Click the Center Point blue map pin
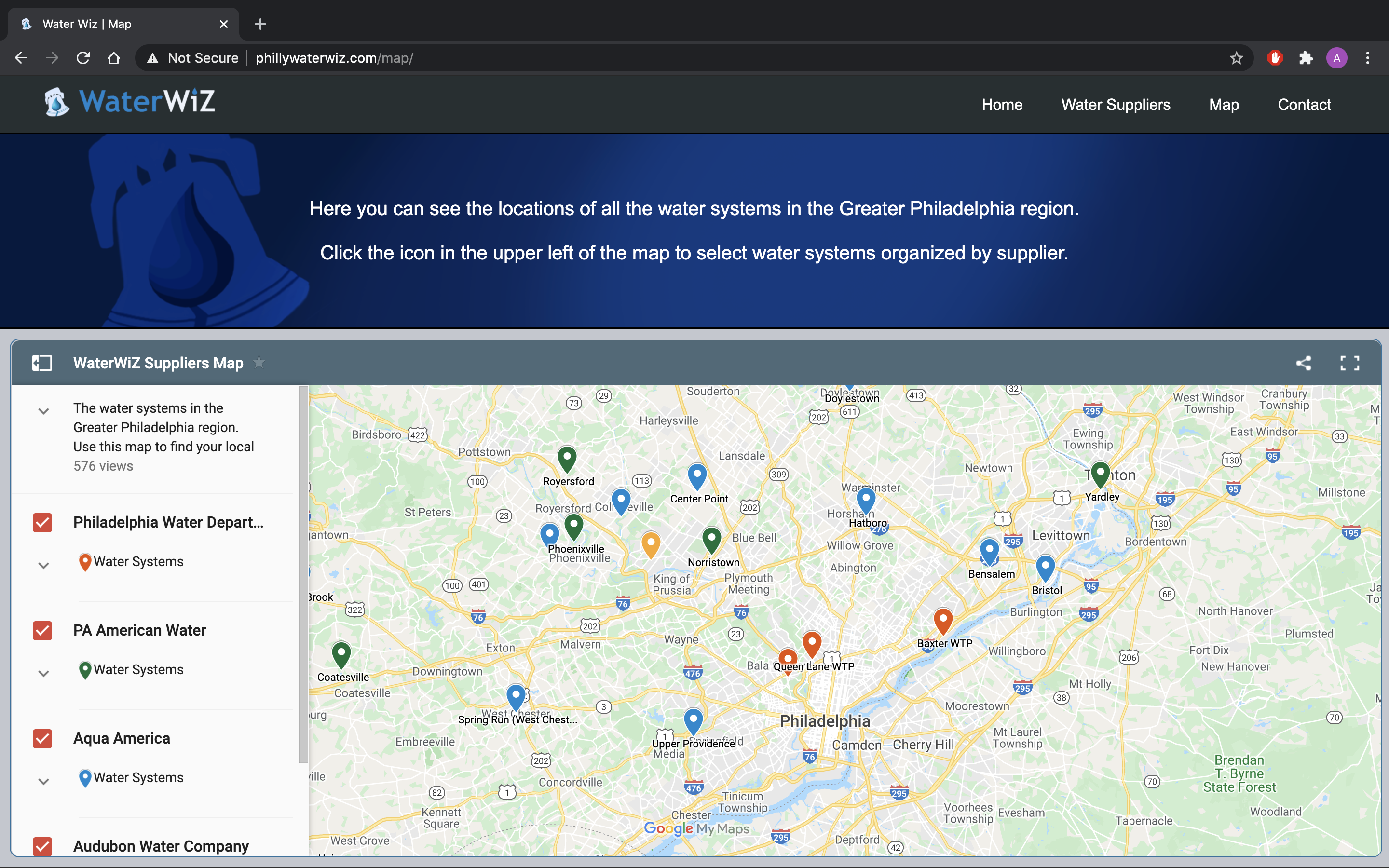The image size is (1389, 868). pyautogui.click(x=697, y=475)
